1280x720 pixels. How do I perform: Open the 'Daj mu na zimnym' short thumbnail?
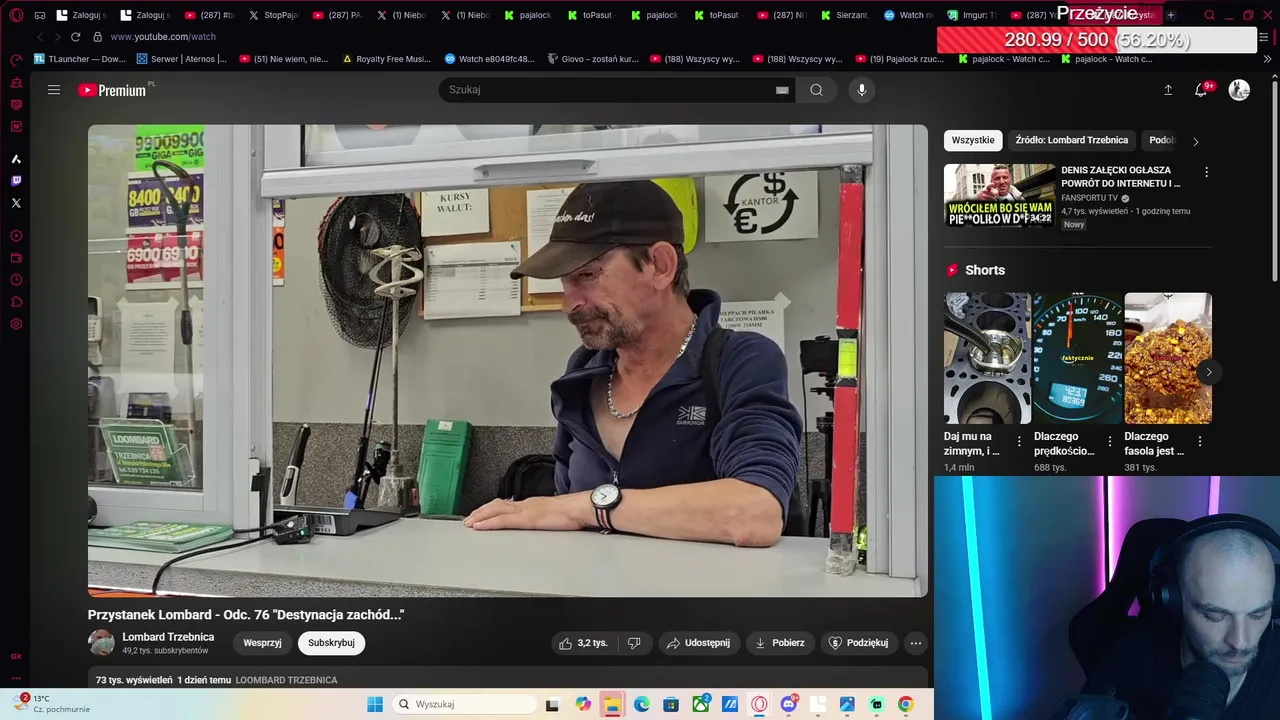click(987, 358)
